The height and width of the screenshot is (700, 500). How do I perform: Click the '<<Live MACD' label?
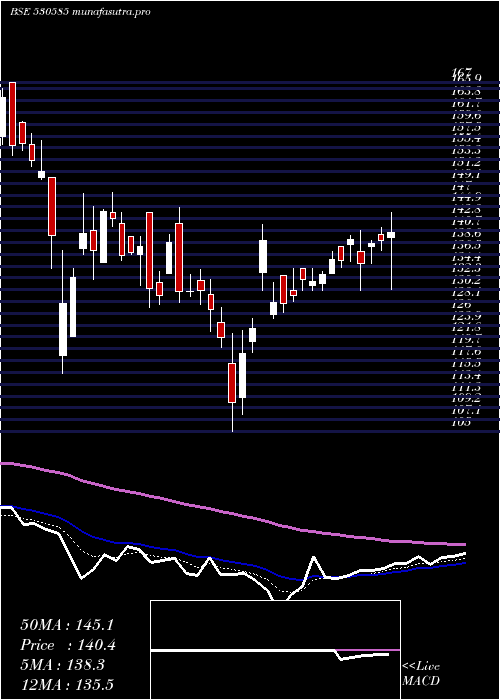point(421,674)
